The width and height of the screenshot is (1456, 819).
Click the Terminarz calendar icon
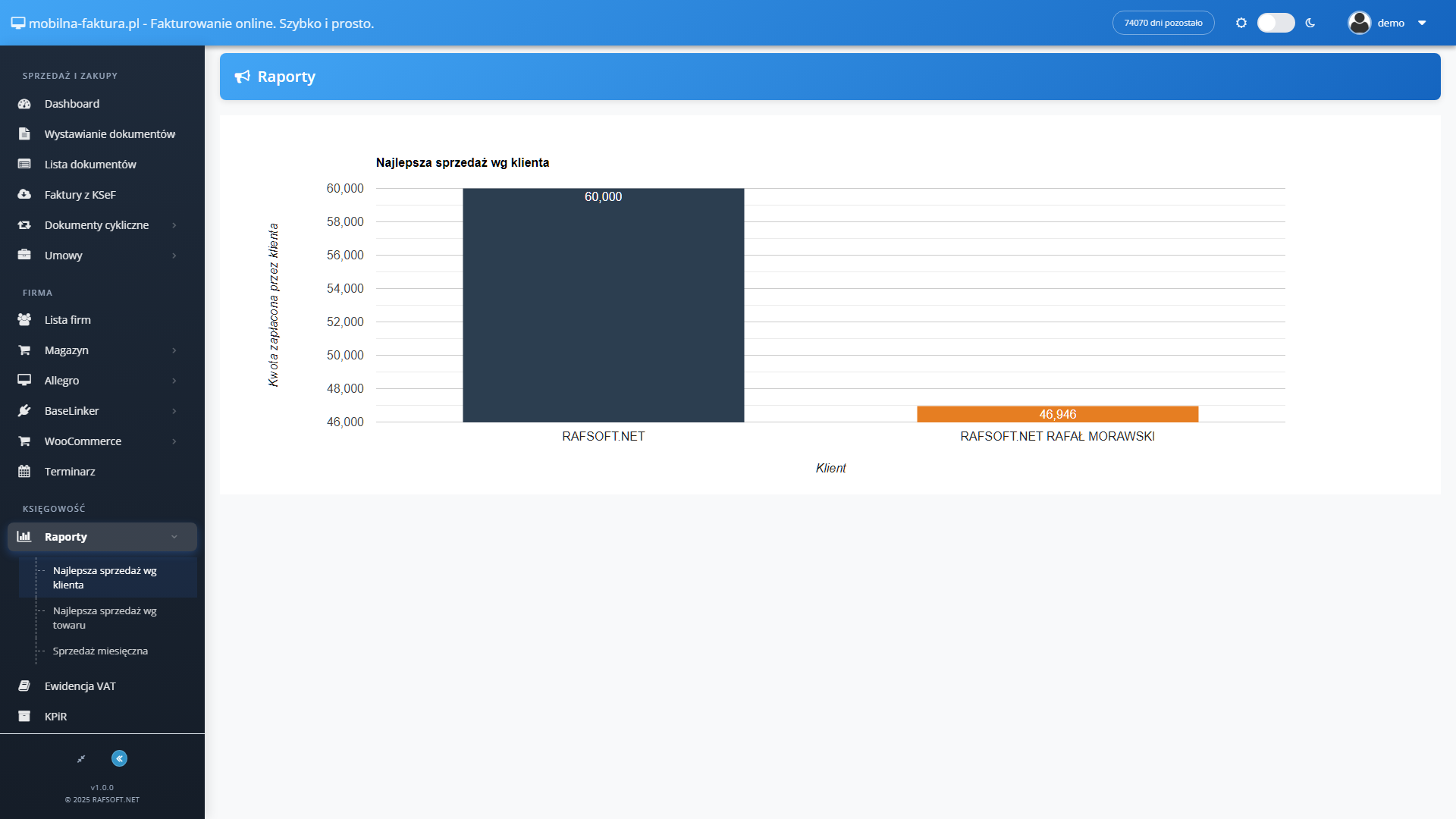[x=24, y=472]
